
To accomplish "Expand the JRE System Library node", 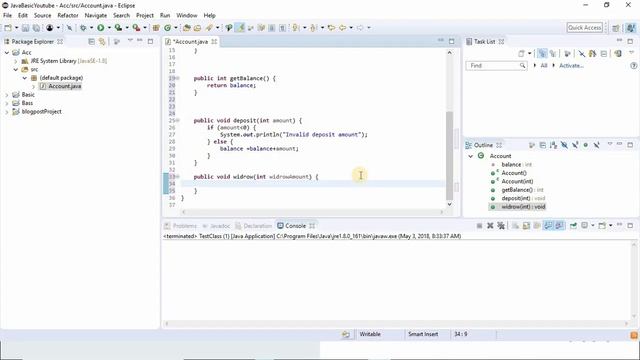I will coord(16,61).
